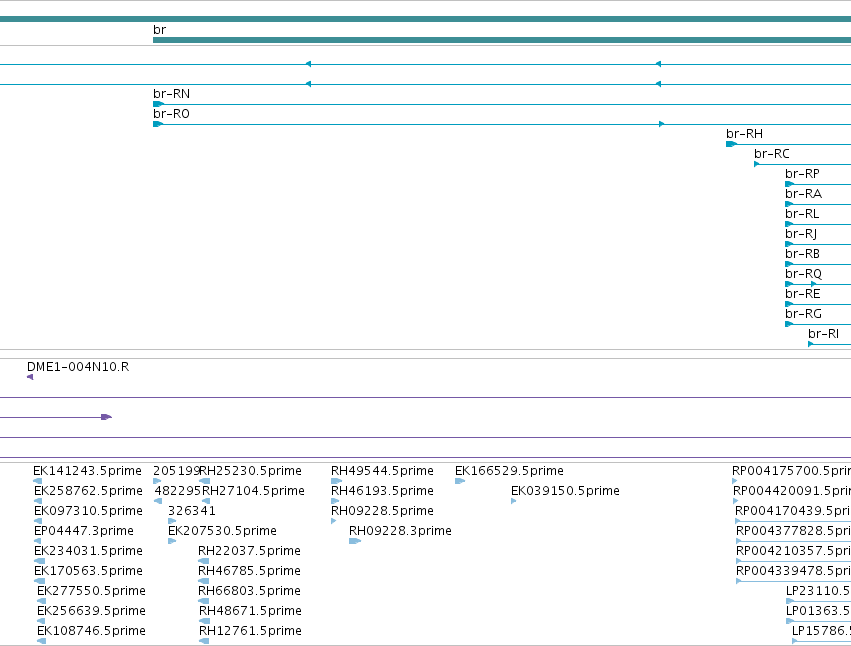The width and height of the screenshot is (851, 646).
Task: Open the RP004377828.5prime EST label
Action: [793, 531]
